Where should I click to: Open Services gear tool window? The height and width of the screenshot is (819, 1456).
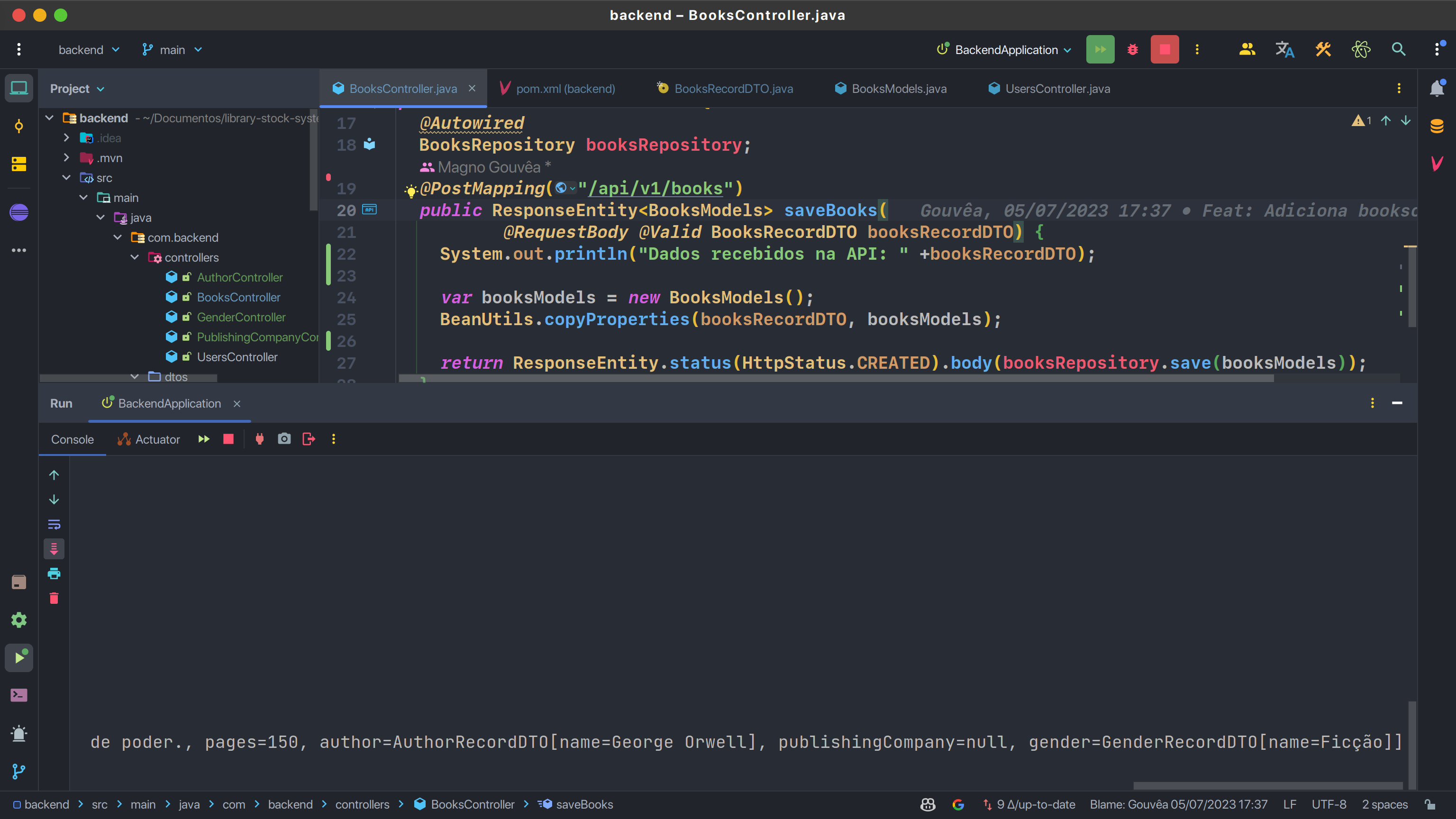[x=18, y=619]
